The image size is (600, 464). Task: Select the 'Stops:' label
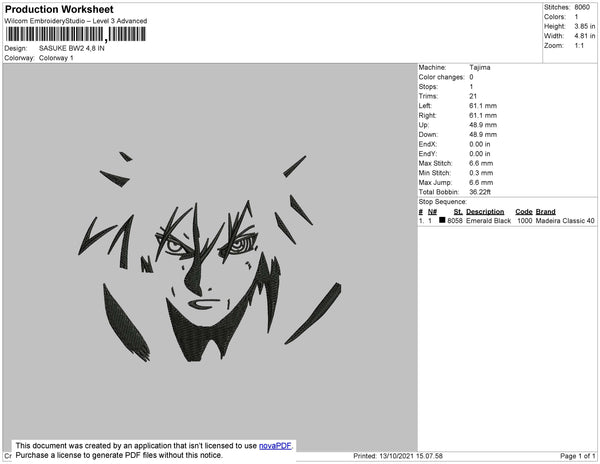pos(428,86)
